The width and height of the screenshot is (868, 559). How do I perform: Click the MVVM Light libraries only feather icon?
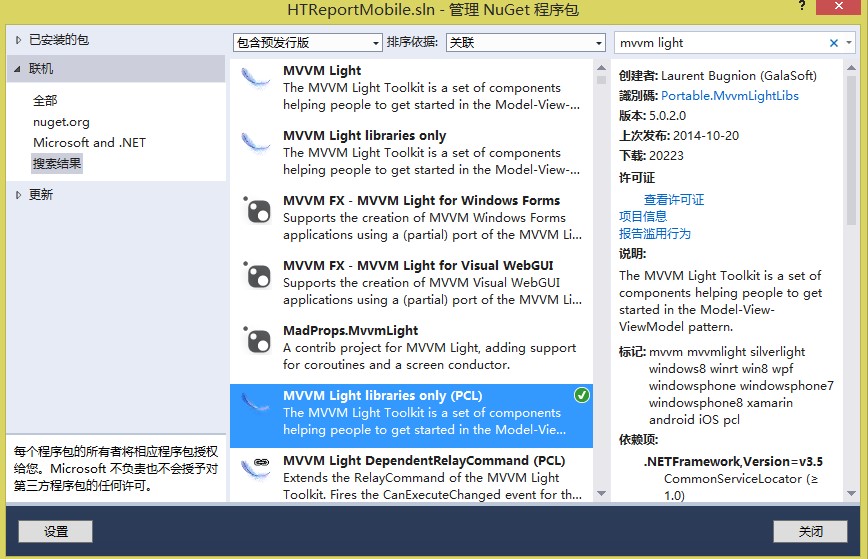pyautogui.click(x=256, y=143)
